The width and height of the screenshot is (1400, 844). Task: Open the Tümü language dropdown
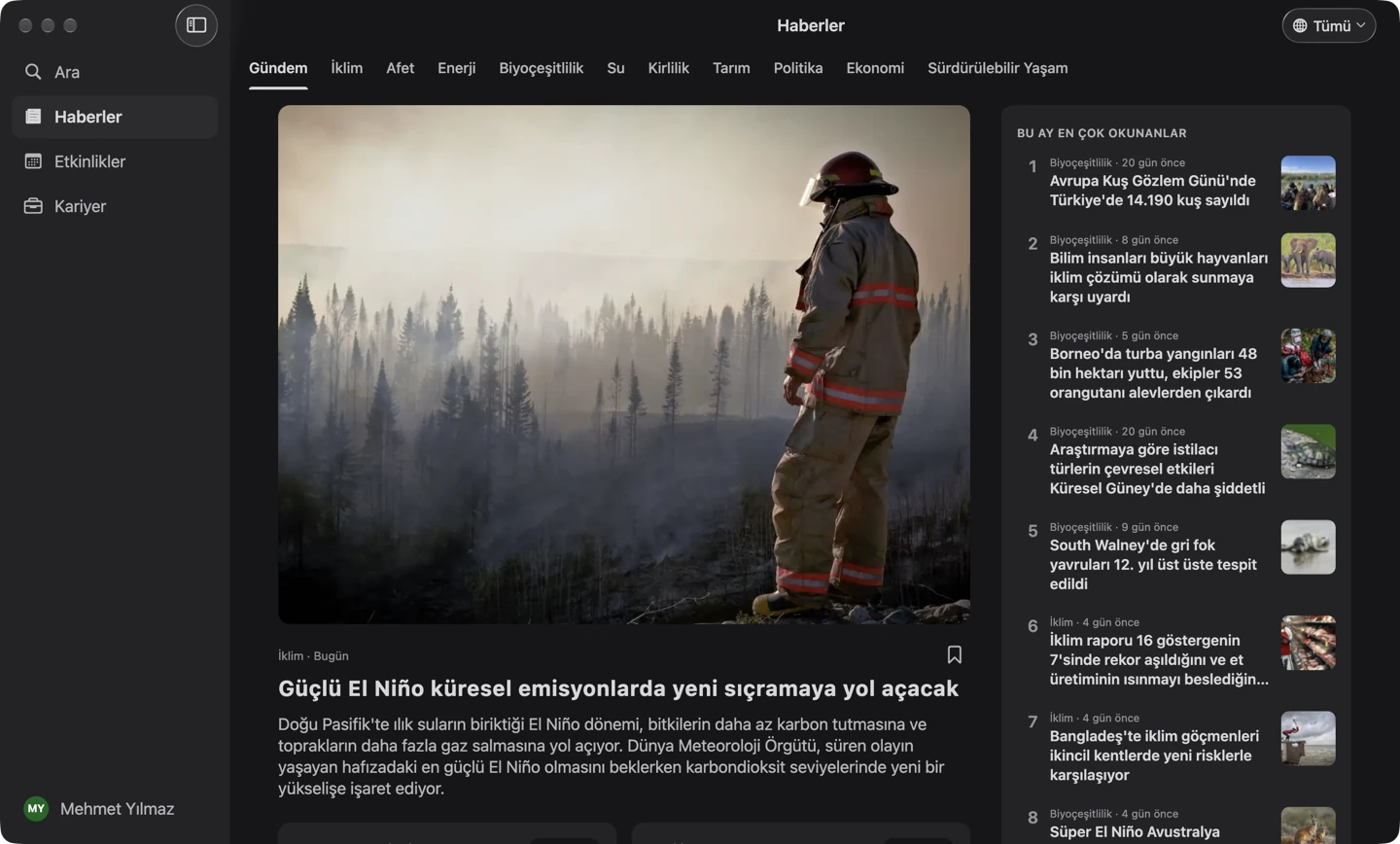tap(1329, 26)
